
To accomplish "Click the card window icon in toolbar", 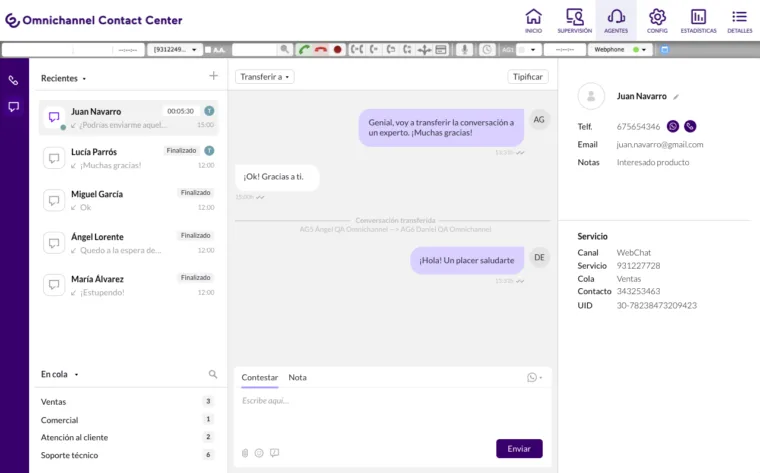I will coord(441,49).
